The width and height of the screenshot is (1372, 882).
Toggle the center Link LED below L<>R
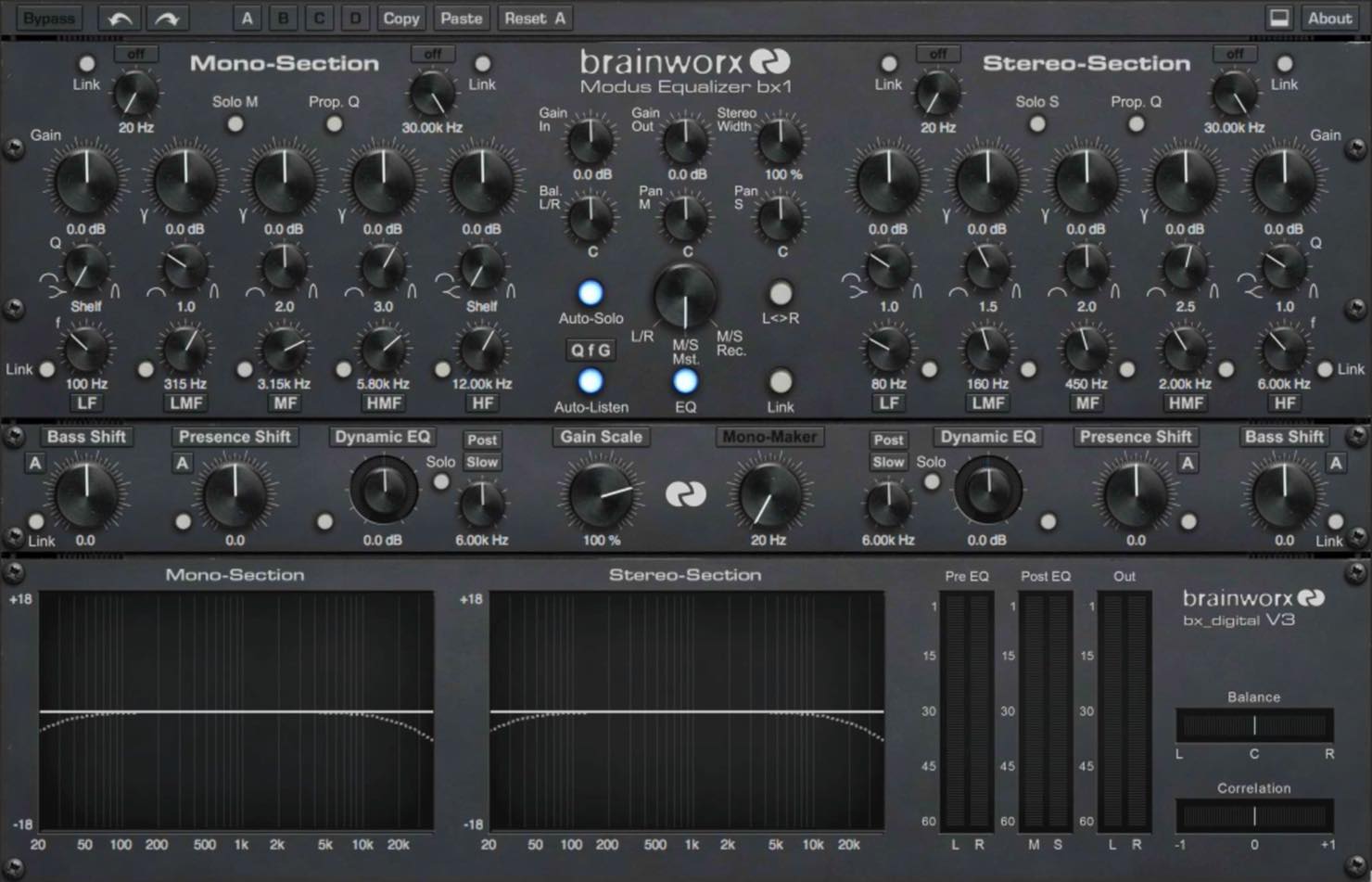781,381
